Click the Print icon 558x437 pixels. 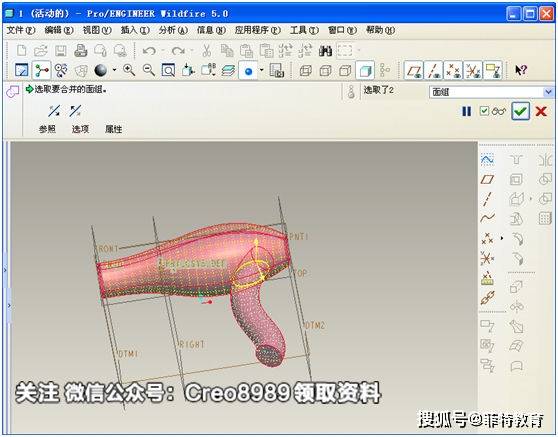click(x=80, y=51)
